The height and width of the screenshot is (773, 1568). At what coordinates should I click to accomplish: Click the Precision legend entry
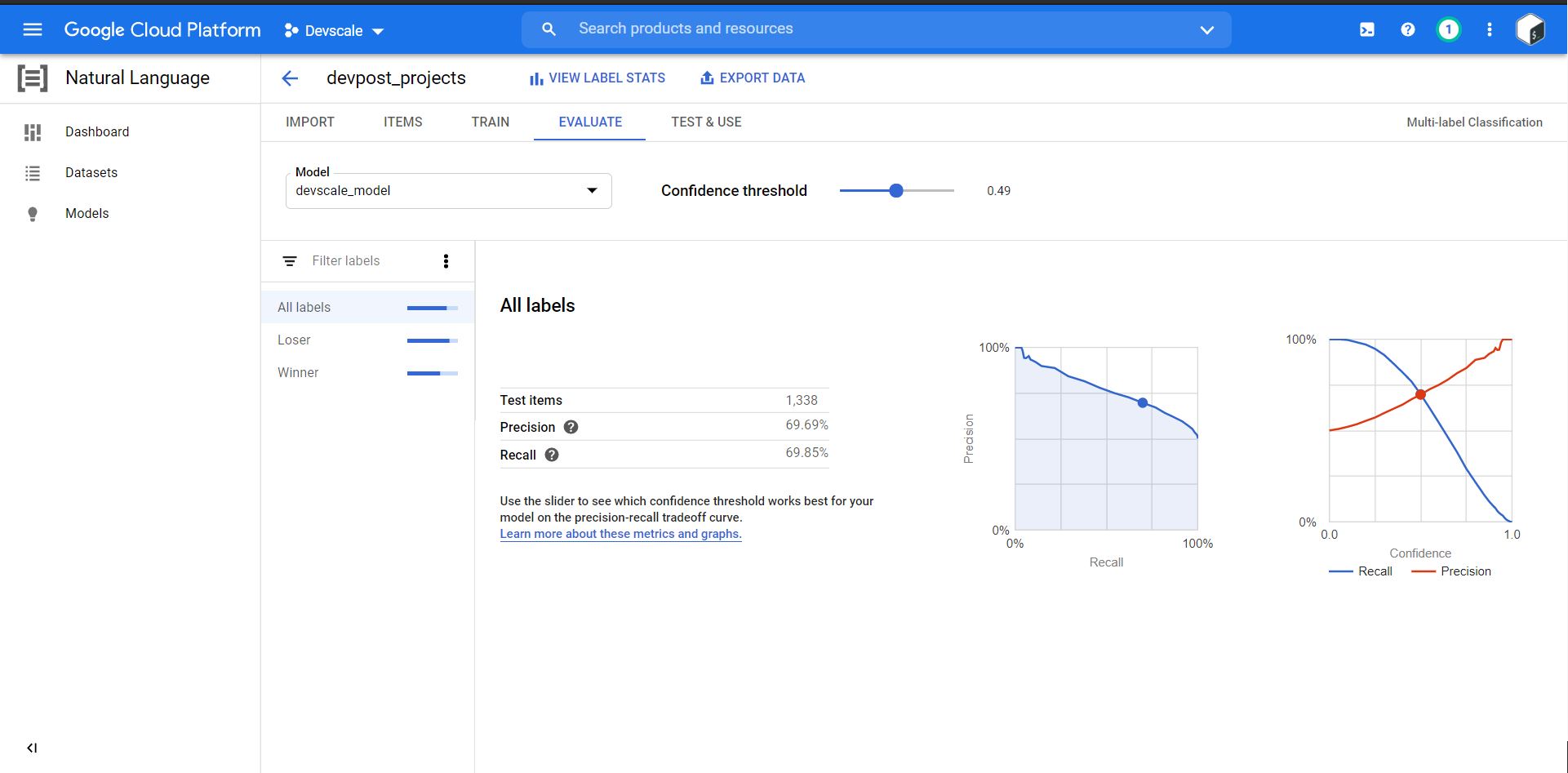1451,571
